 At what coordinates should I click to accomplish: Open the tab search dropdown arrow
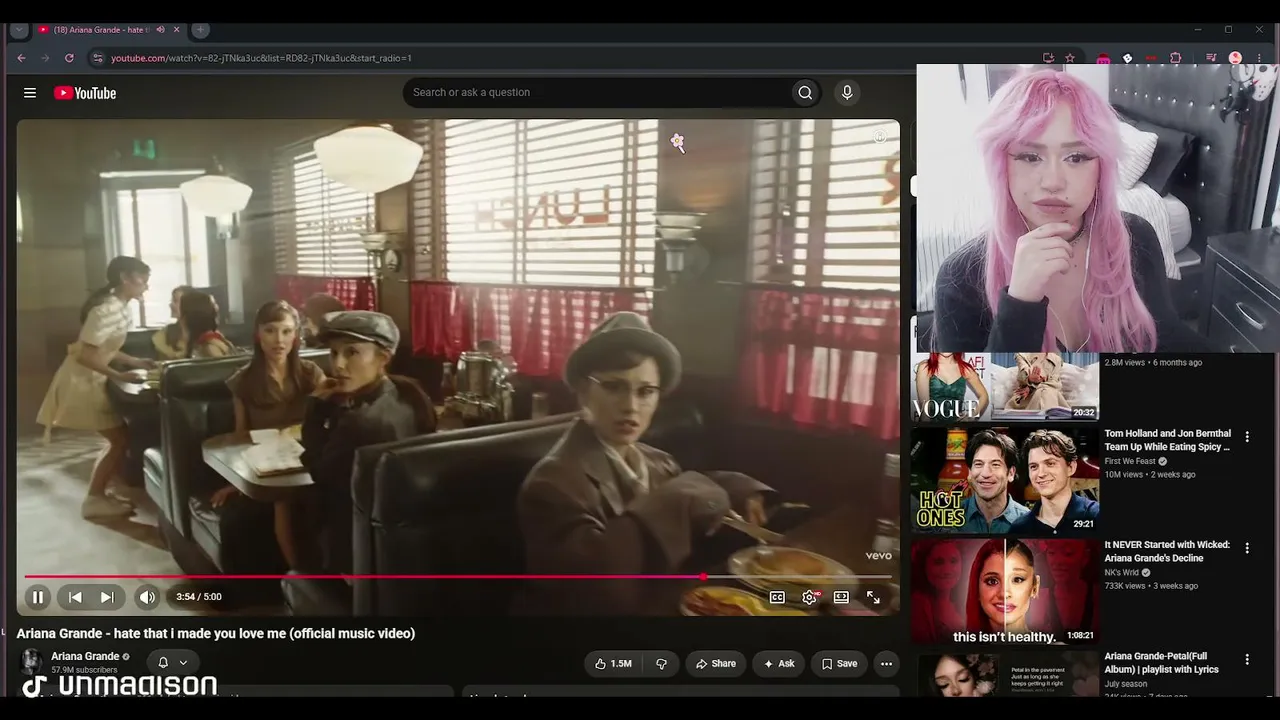[19, 30]
